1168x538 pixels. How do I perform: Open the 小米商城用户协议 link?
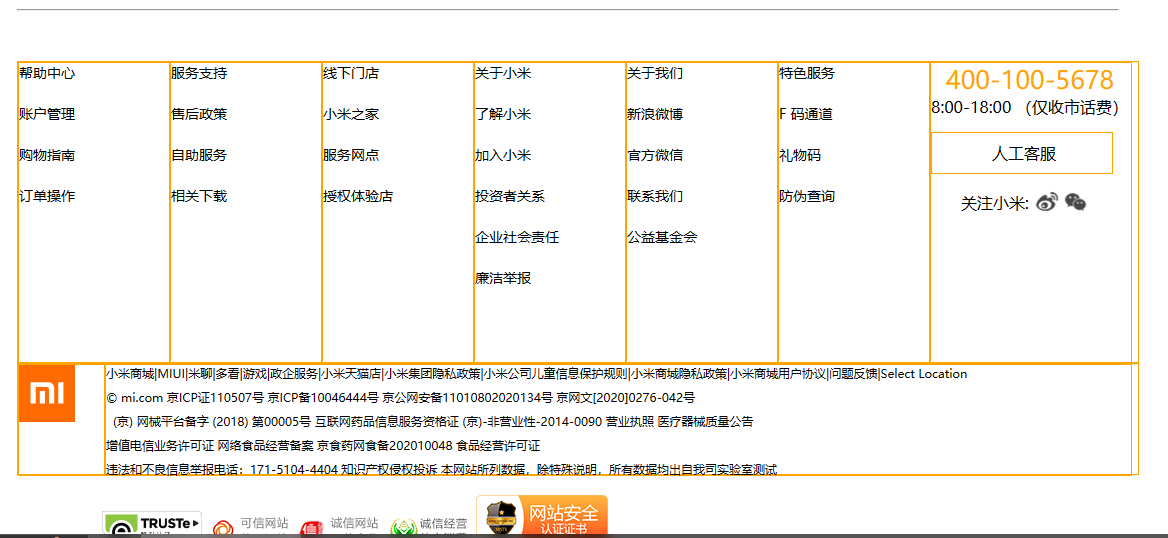click(x=778, y=374)
